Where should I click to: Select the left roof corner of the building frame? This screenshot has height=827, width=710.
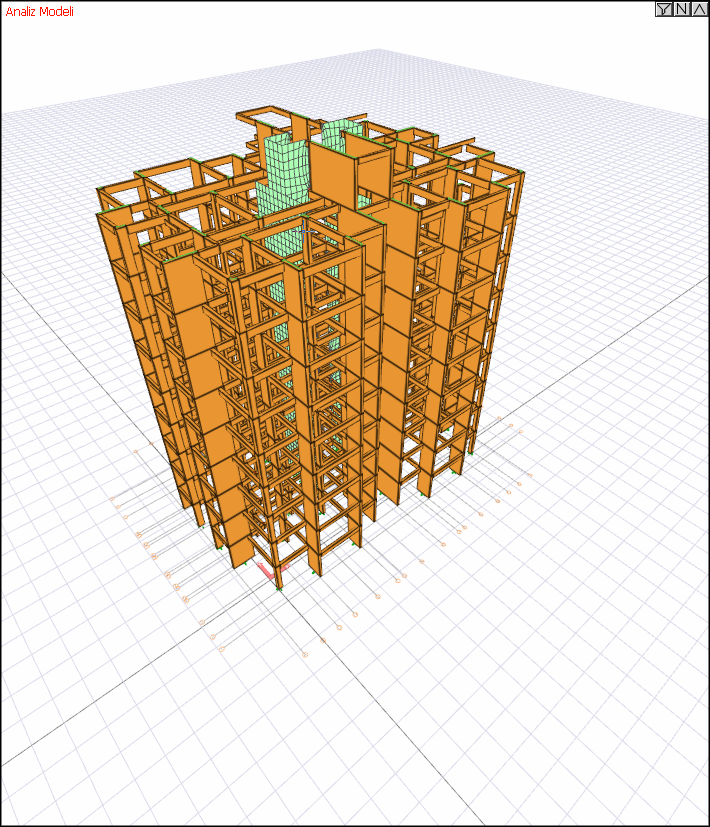click(99, 189)
